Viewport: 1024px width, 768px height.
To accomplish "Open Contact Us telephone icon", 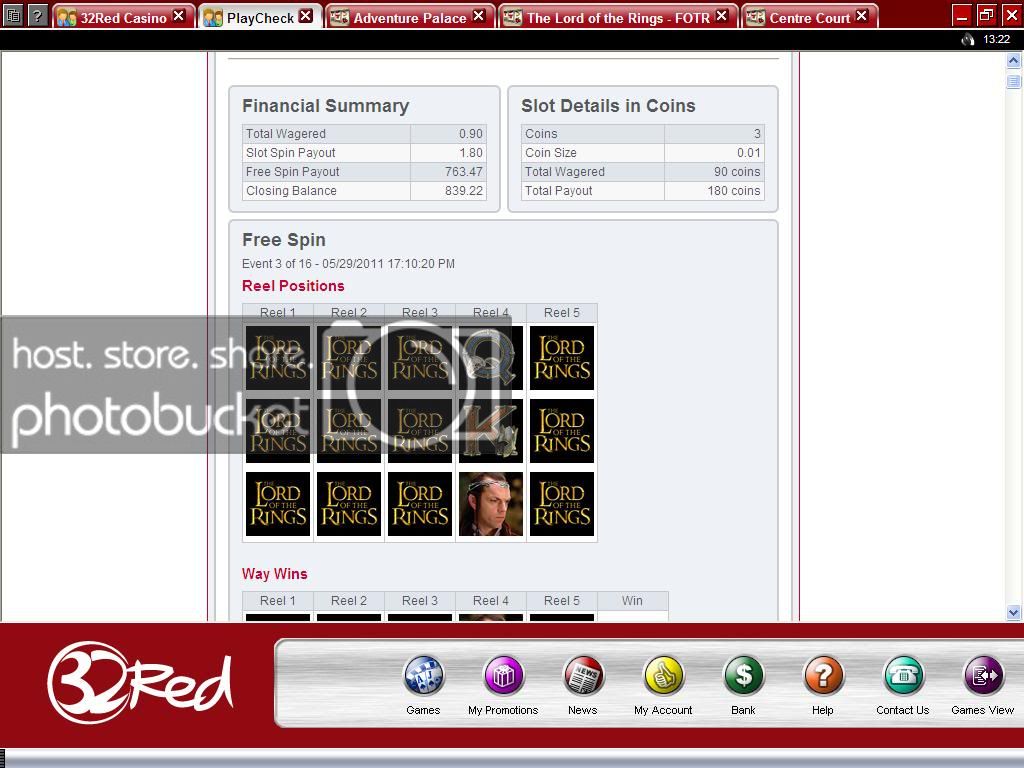I will pyautogui.click(x=903, y=676).
